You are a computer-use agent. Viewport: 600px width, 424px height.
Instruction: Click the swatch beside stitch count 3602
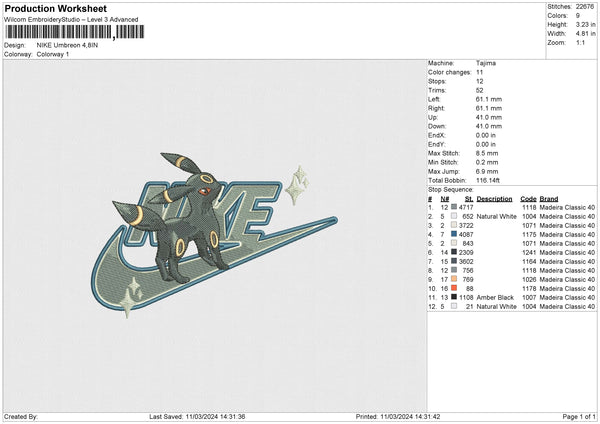pos(454,261)
